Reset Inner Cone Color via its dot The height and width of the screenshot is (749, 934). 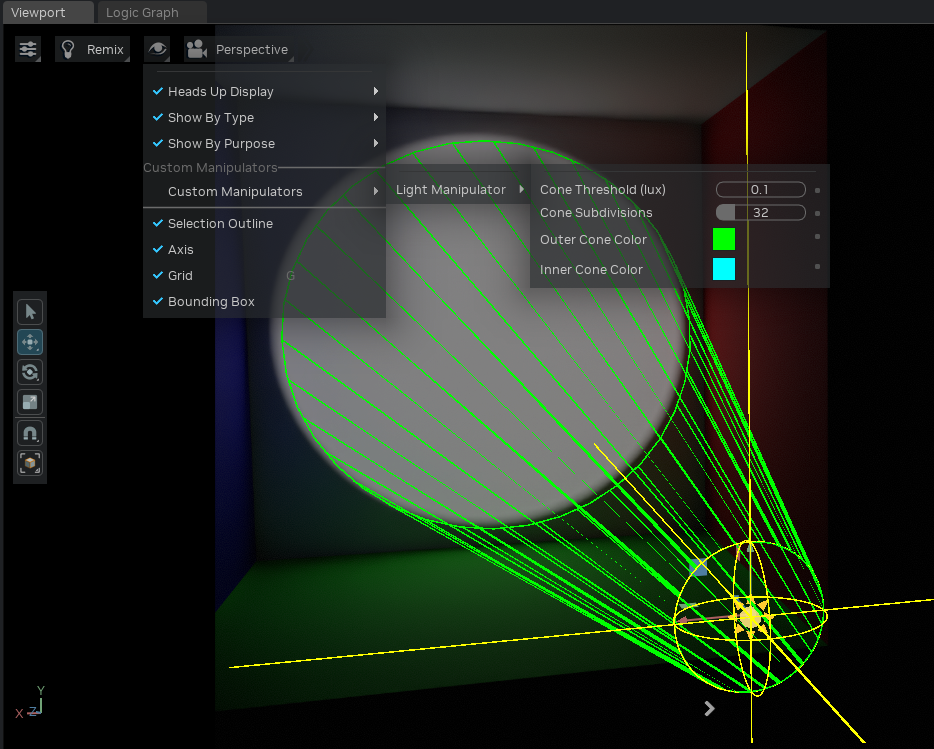(x=817, y=266)
